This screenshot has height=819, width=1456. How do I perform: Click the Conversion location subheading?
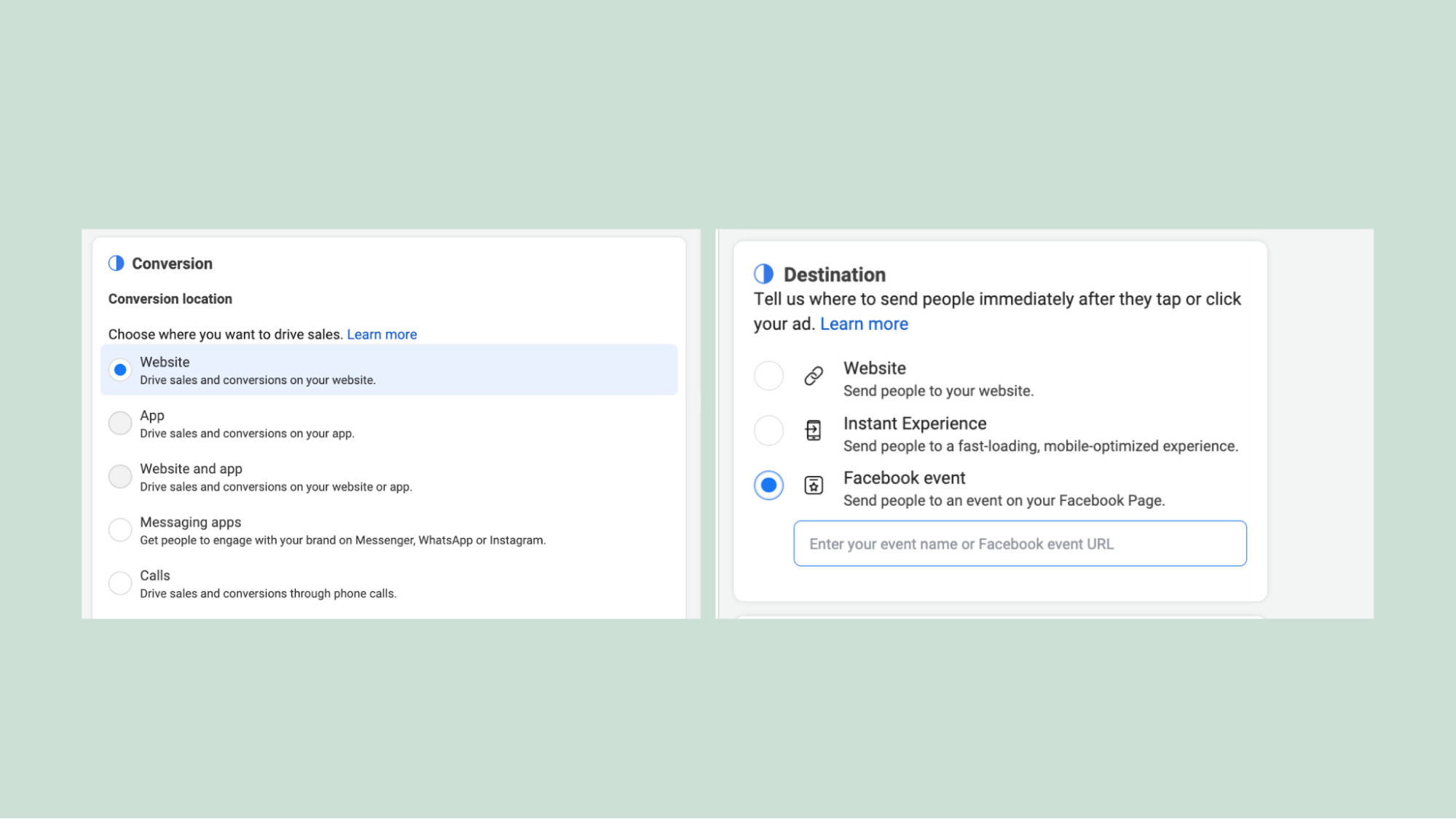click(x=170, y=298)
